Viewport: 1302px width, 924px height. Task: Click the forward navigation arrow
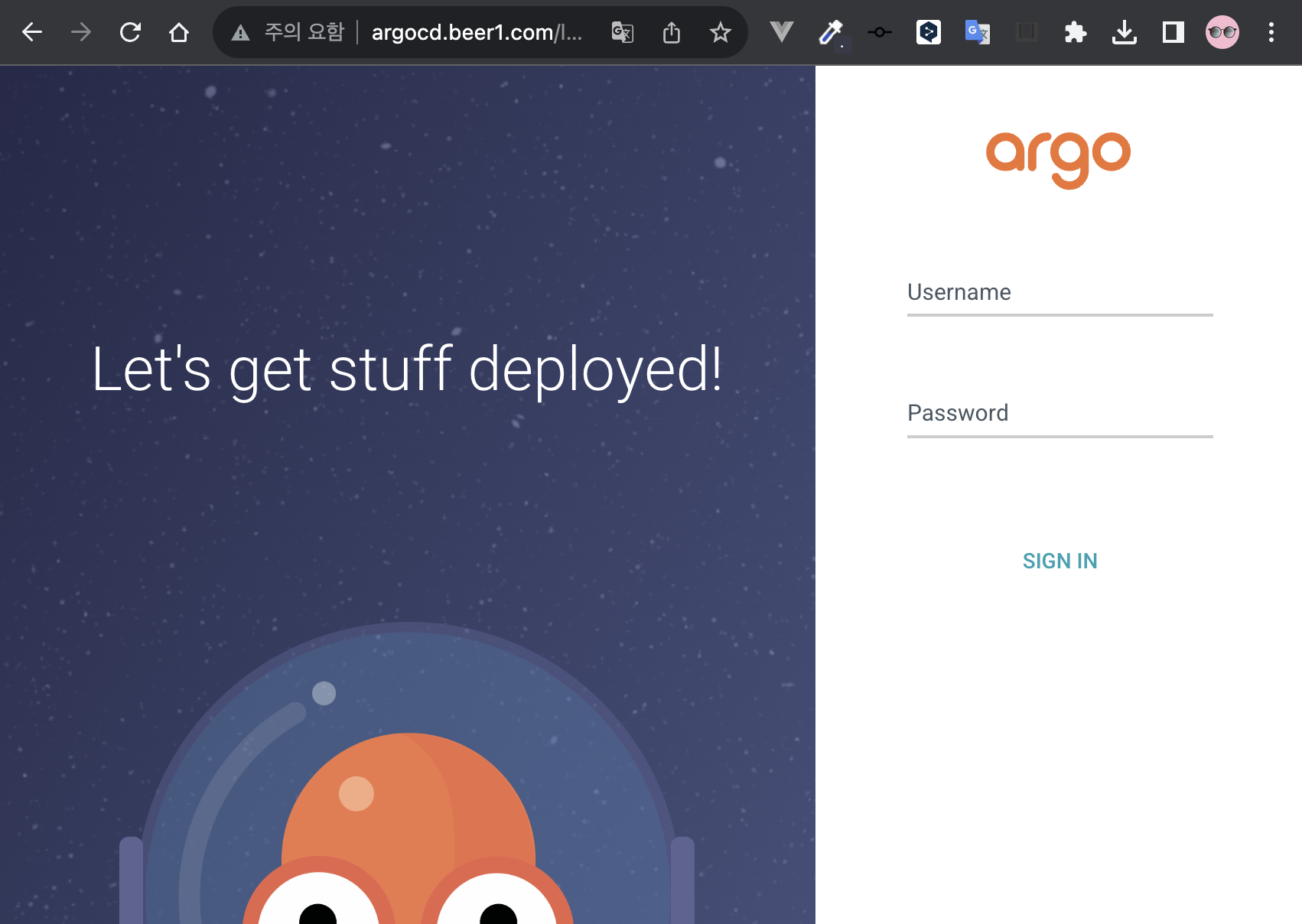tap(81, 32)
